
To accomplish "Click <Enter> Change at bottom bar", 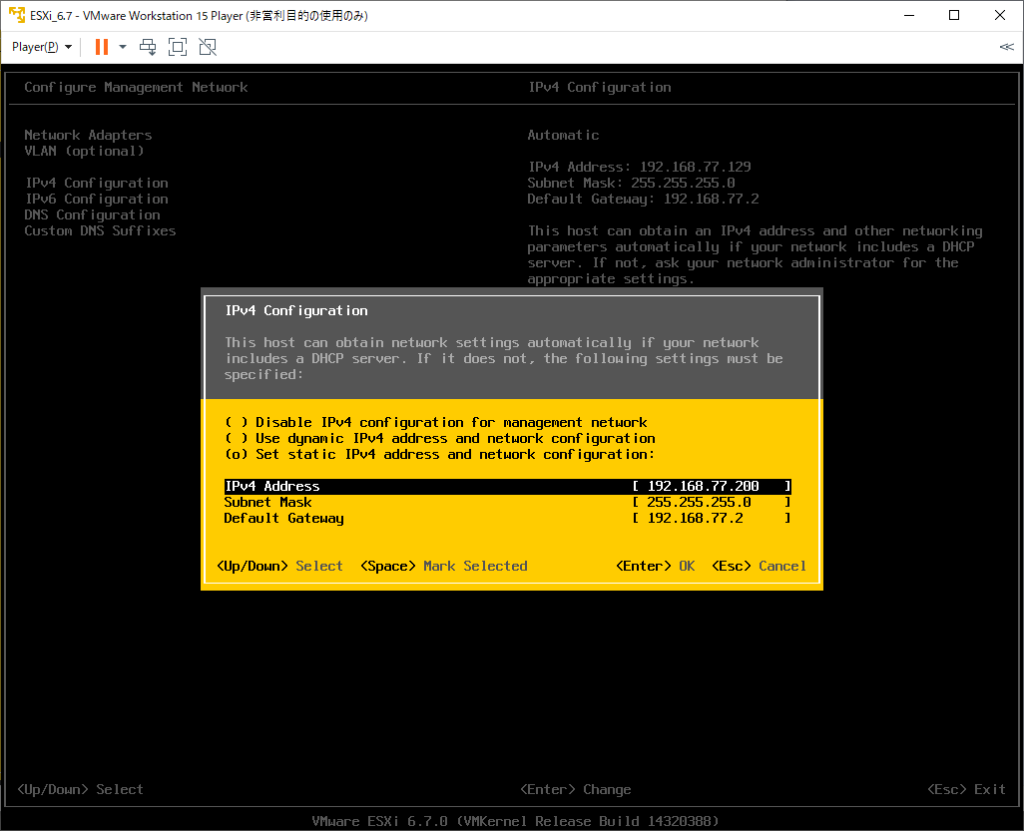I will click(x=575, y=789).
